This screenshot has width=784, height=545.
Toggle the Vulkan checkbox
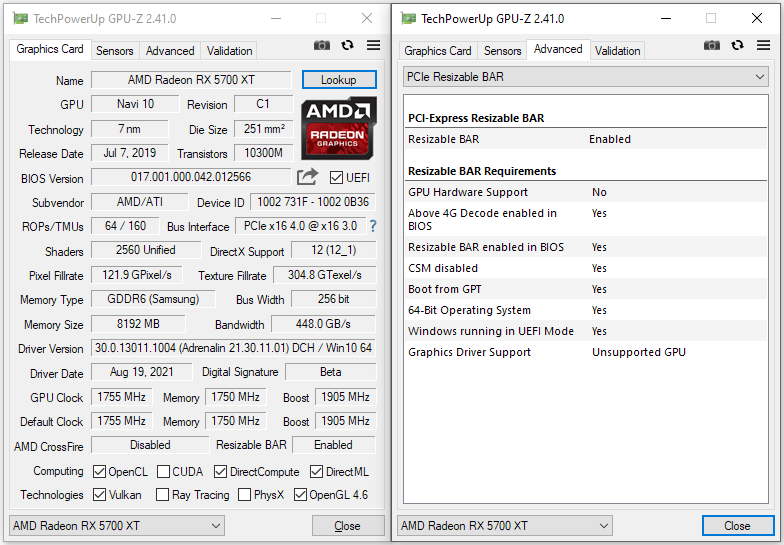(x=100, y=494)
